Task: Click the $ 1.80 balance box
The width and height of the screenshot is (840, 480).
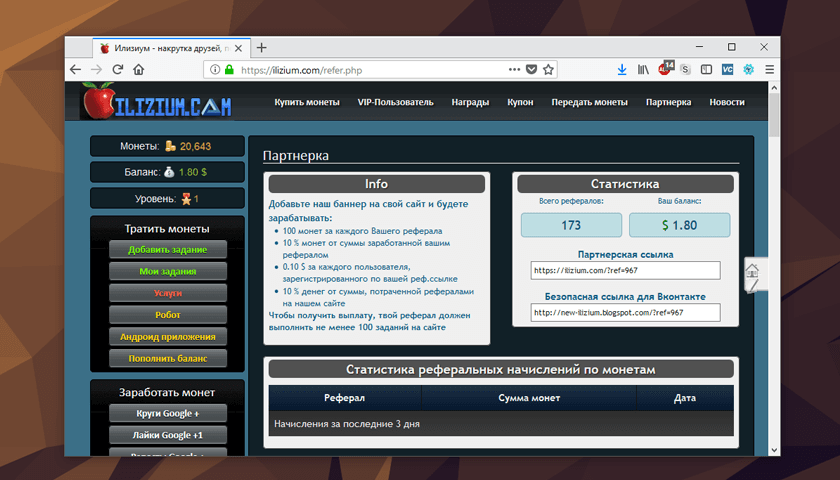Action: 679,225
